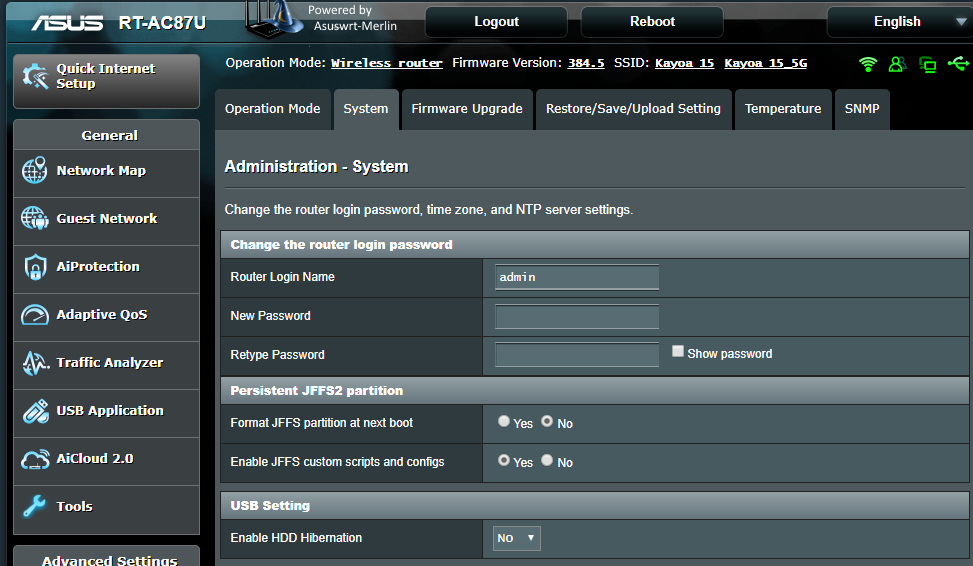Open the Temperature tab

(x=782, y=109)
